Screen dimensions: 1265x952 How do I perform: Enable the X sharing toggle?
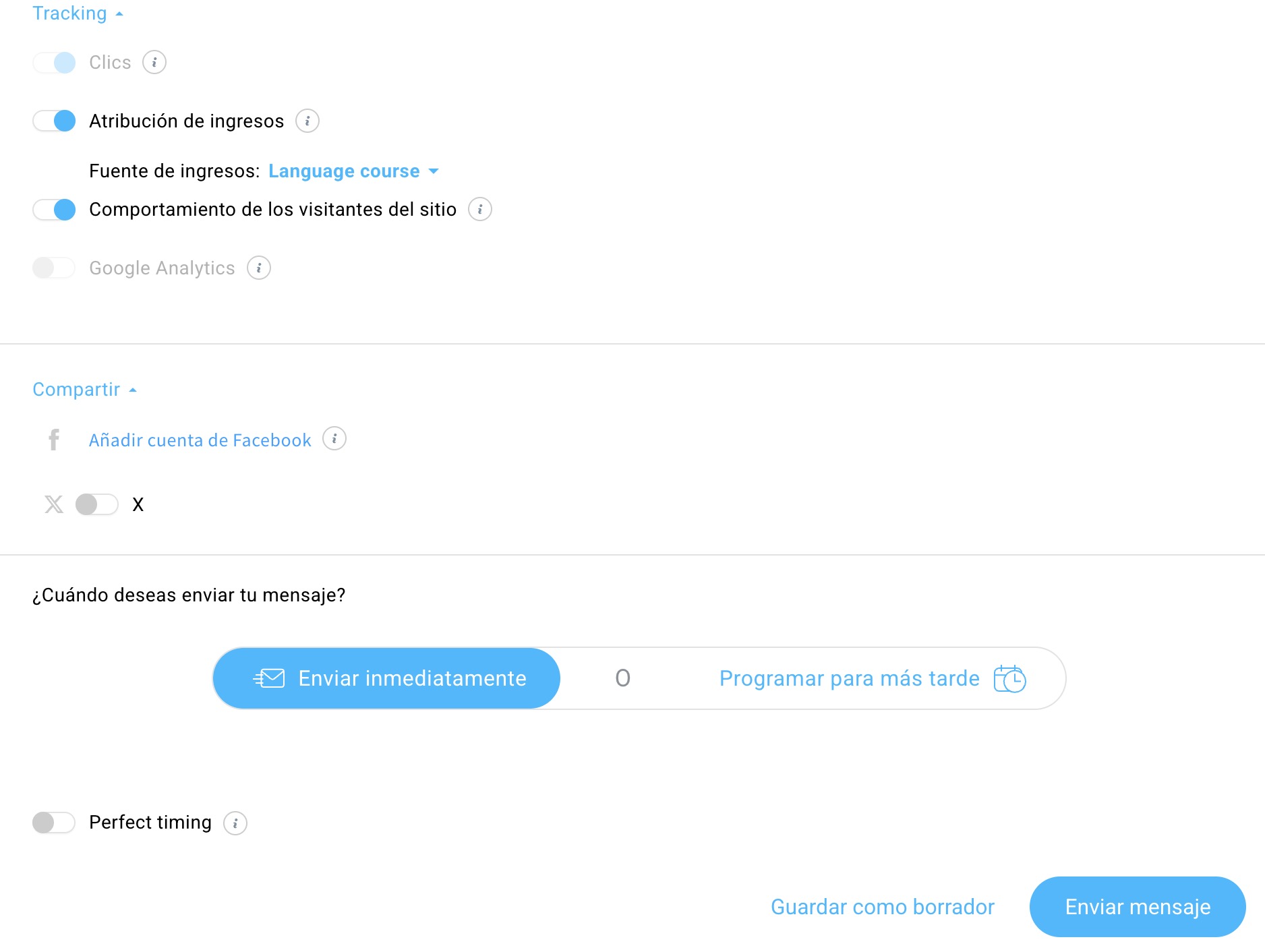[96, 504]
